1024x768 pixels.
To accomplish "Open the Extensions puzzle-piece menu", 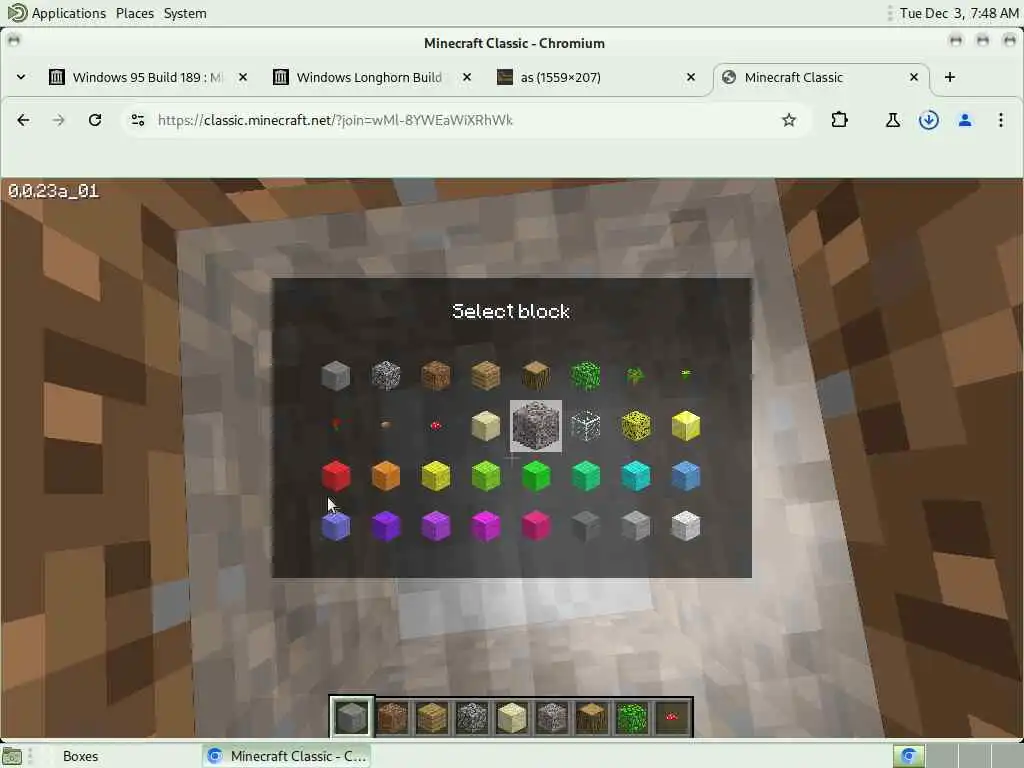I will [840, 120].
